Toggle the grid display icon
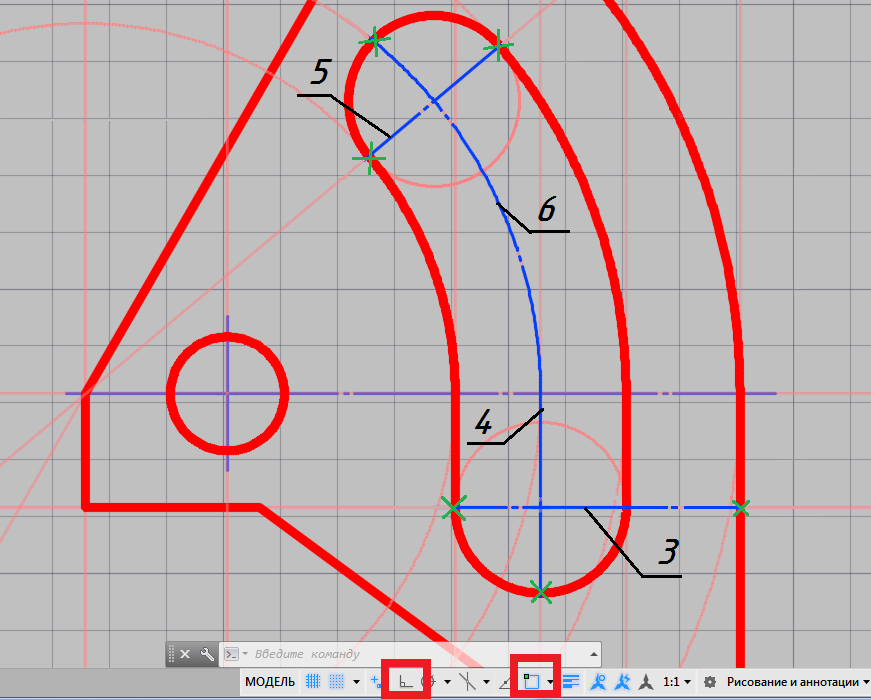The height and width of the screenshot is (700, 871). (313, 682)
